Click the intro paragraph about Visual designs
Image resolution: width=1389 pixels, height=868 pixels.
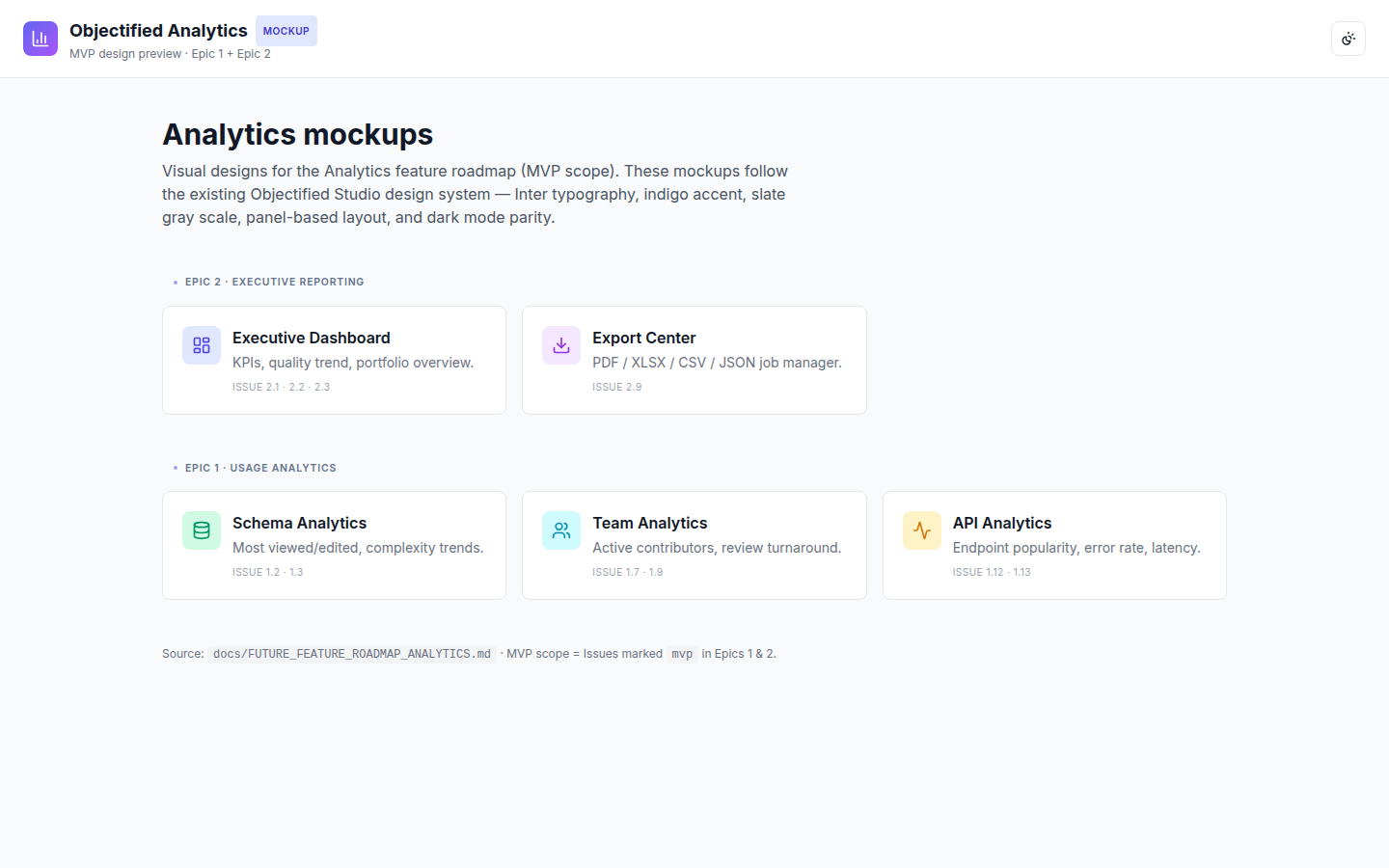475,194
